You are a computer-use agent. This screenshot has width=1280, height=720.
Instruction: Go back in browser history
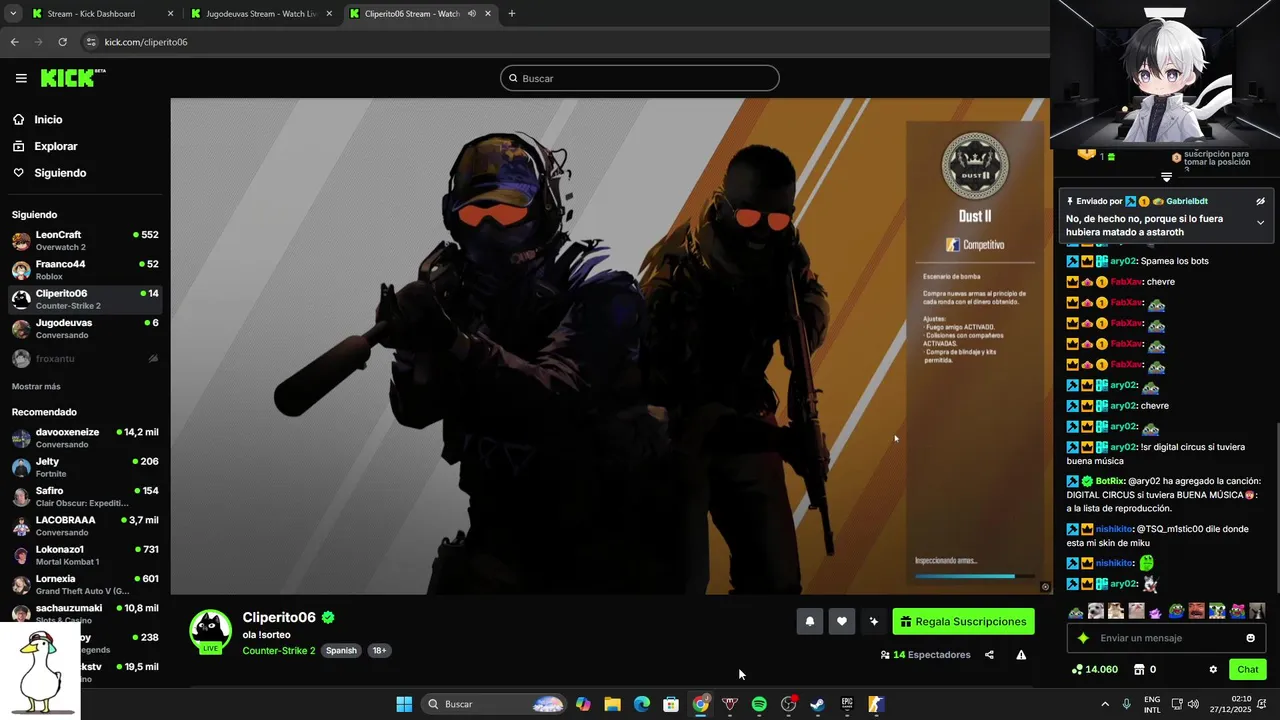pyautogui.click(x=14, y=42)
